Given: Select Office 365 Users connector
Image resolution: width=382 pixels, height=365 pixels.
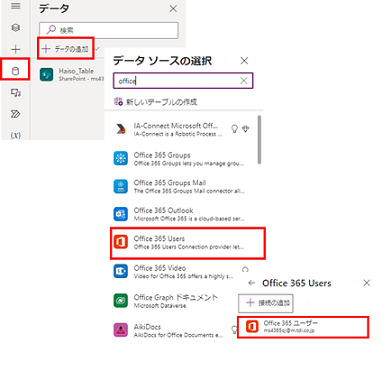Looking at the screenshot, I should (188, 243).
